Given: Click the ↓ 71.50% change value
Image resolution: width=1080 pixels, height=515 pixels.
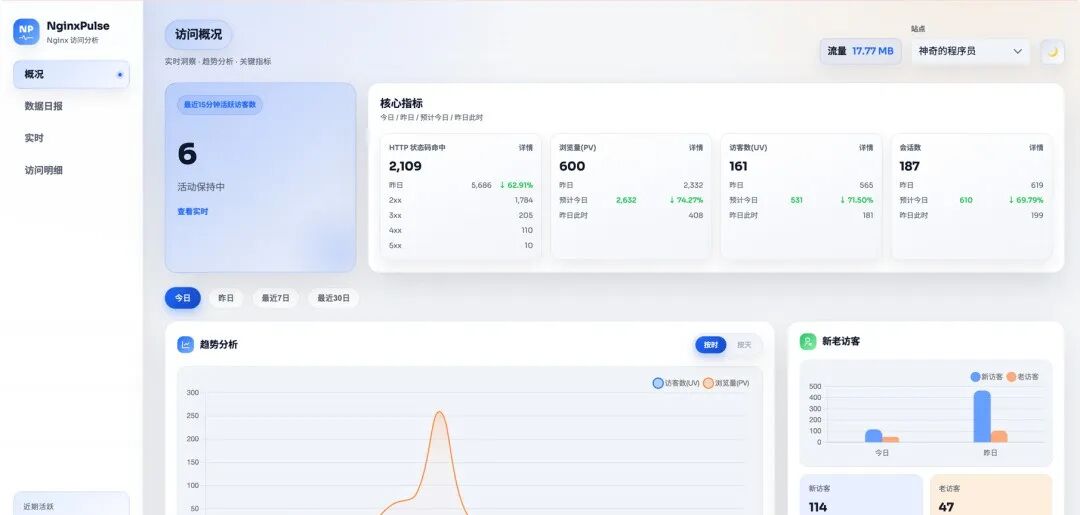Looking at the screenshot, I should [x=857, y=200].
